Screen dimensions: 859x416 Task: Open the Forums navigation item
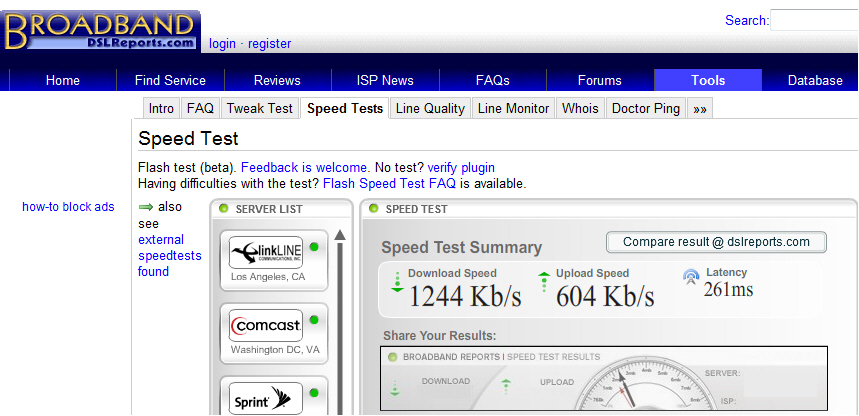(x=600, y=81)
